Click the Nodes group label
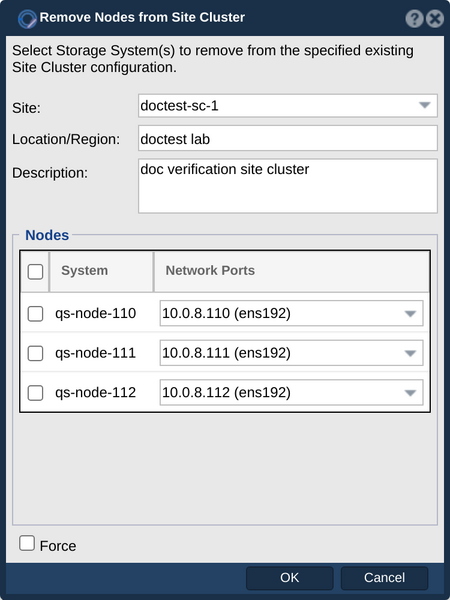This screenshot has height=600, width=450. point(47,235)
